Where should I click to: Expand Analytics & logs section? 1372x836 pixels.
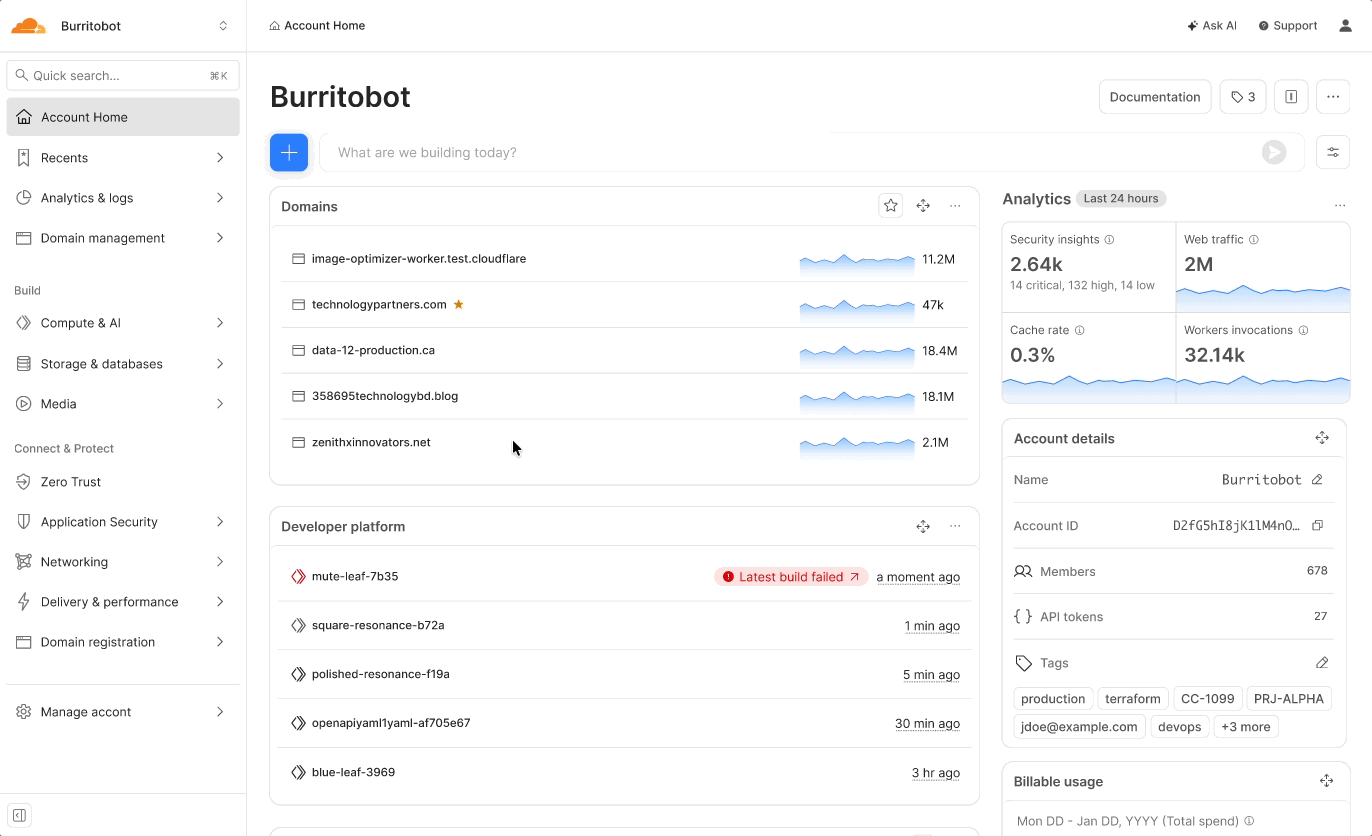point(123,198)
